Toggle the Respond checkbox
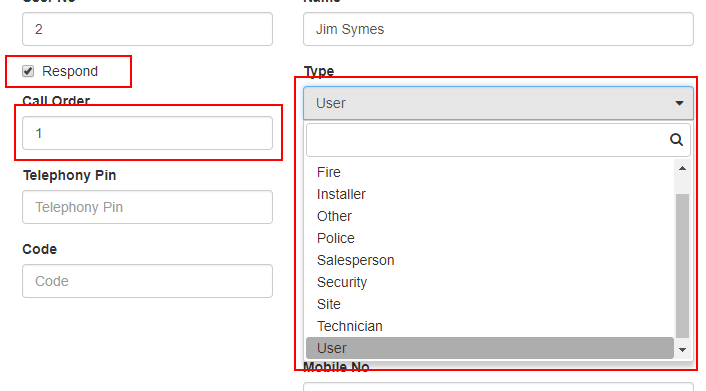The image size is (706, 391). point(28,71)
